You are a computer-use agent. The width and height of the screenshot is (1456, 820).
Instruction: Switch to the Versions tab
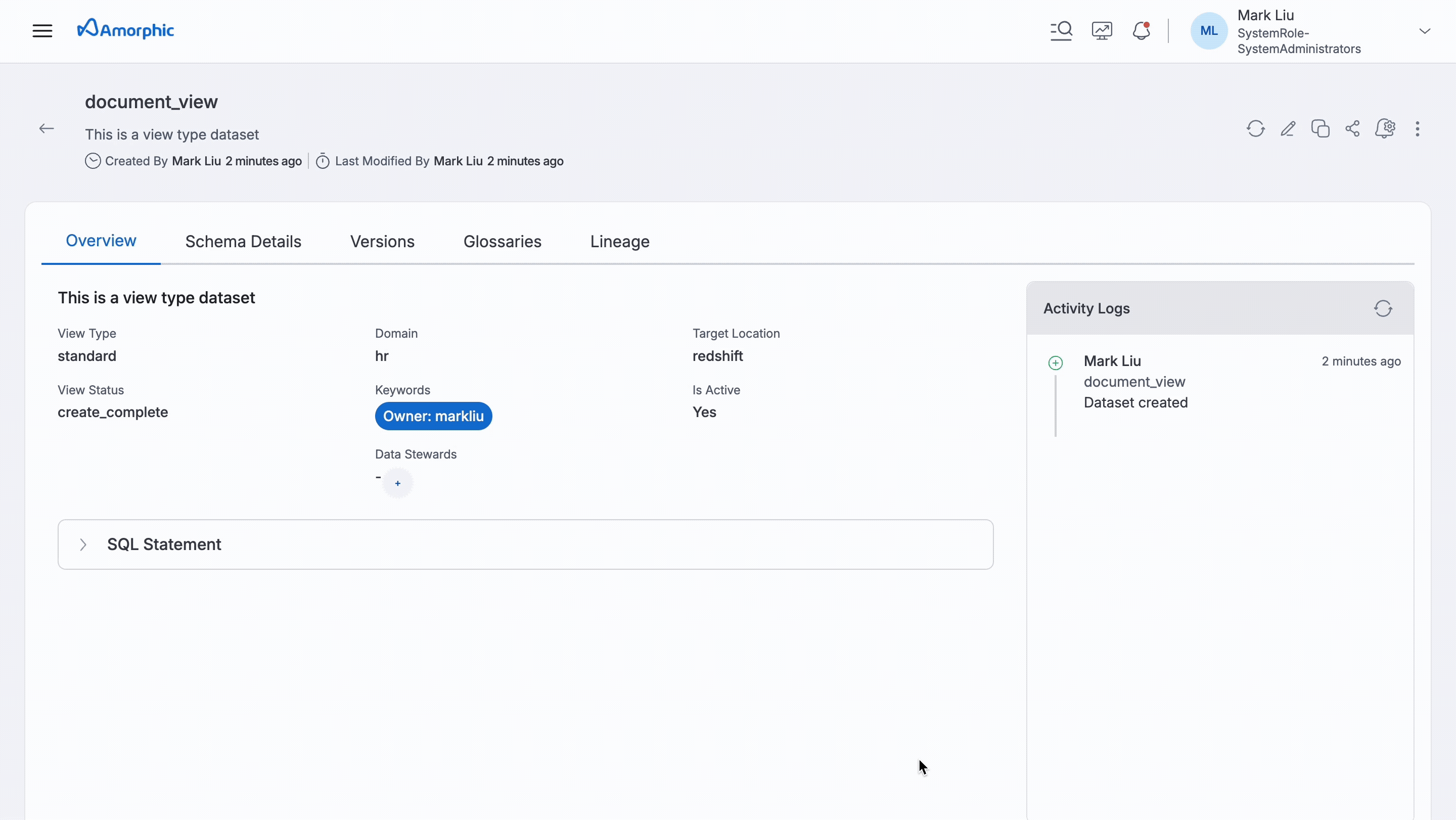pos(382,242)
